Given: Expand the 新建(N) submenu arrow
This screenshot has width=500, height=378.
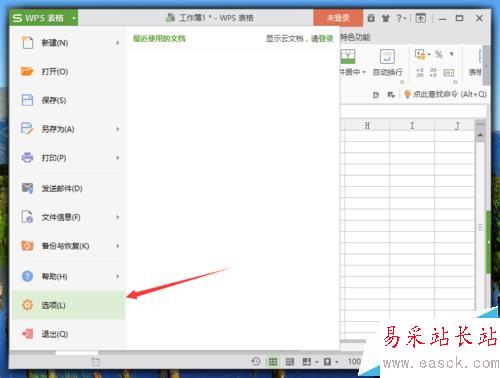Looking at the screenshot, I should pyautogui.click(x=118, y=43).
